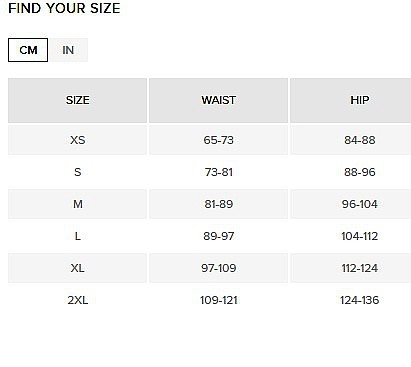Select the XL size row label
The image size is (411, 367).
pyautogui.click(x=78, y=268)
